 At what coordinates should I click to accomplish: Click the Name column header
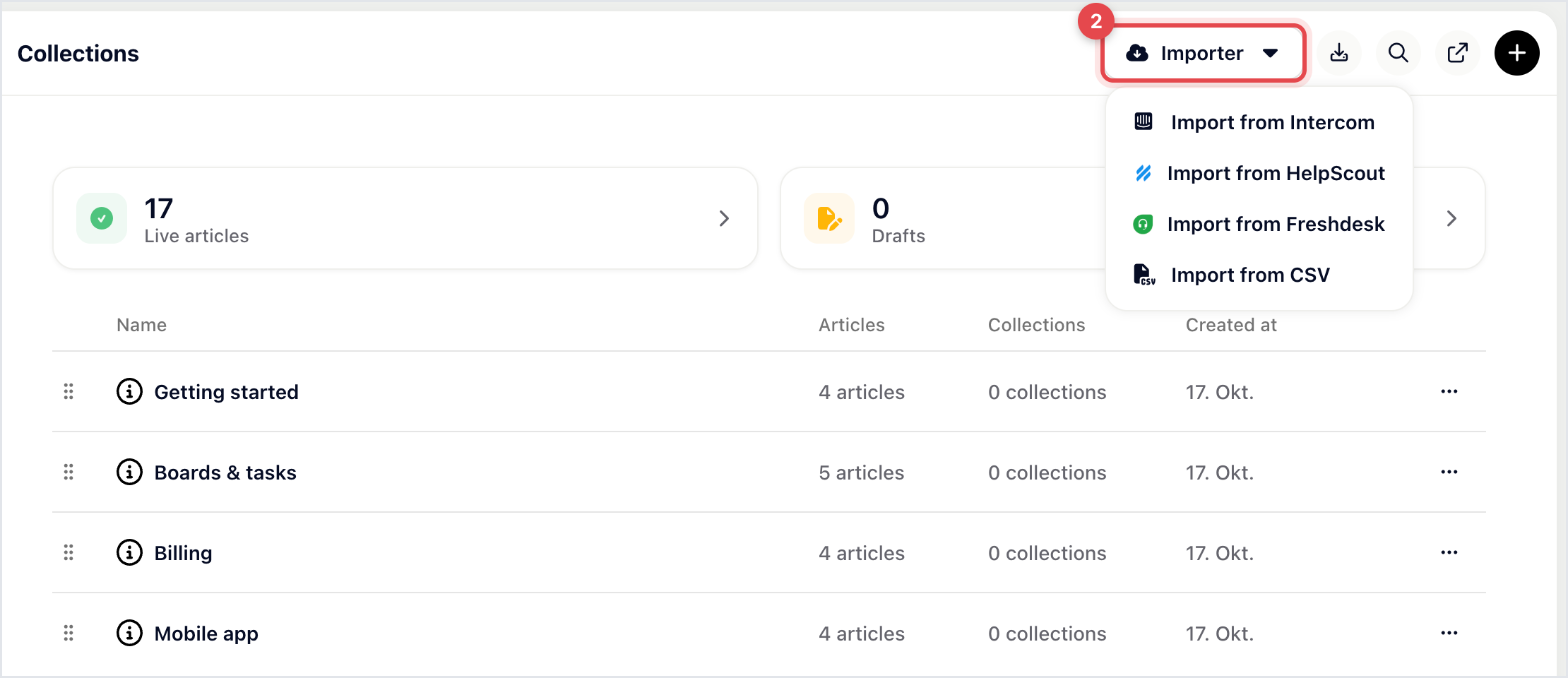141,325
